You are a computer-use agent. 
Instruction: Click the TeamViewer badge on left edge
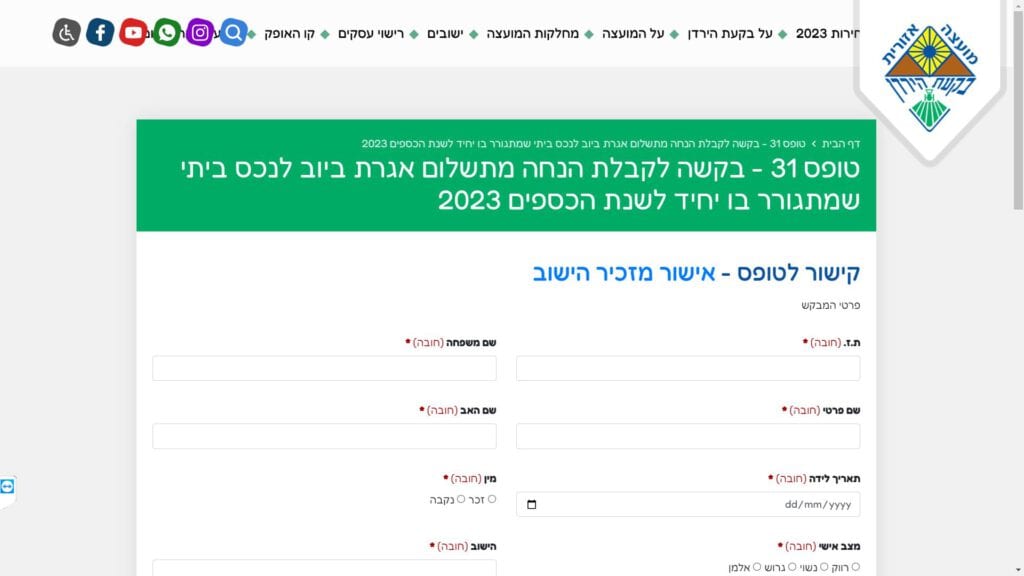click(8, 486)
